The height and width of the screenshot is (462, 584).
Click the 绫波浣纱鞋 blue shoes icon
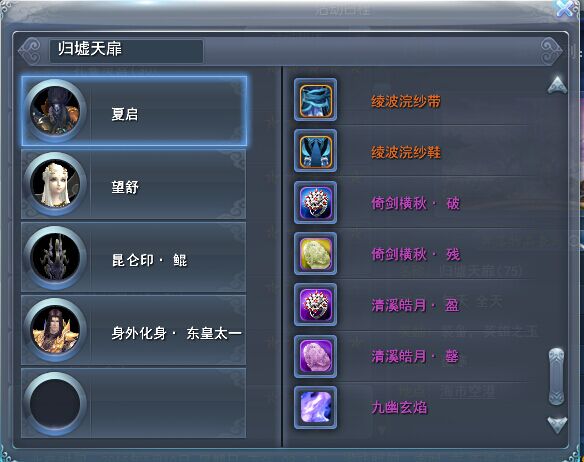click(315, 151)
